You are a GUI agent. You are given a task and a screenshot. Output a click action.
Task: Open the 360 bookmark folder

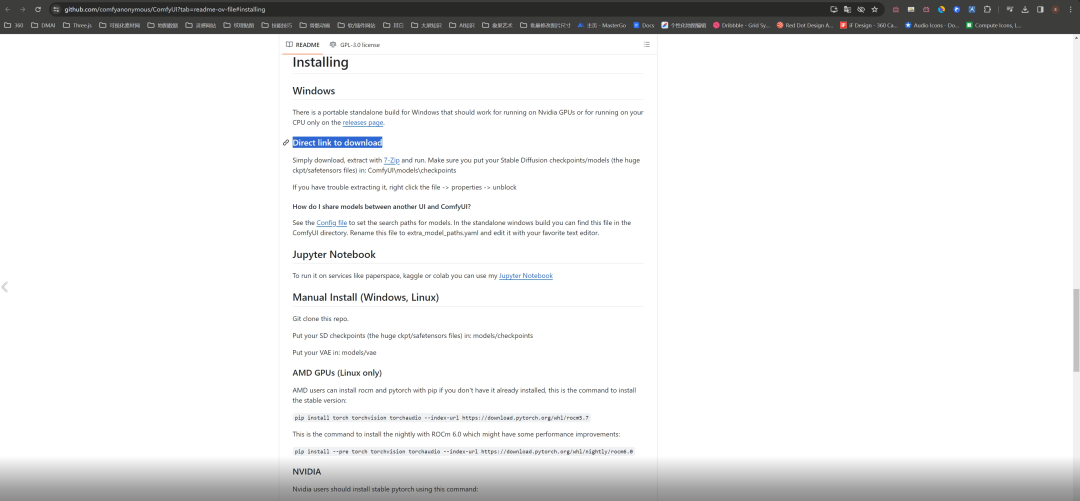[14, 25]
